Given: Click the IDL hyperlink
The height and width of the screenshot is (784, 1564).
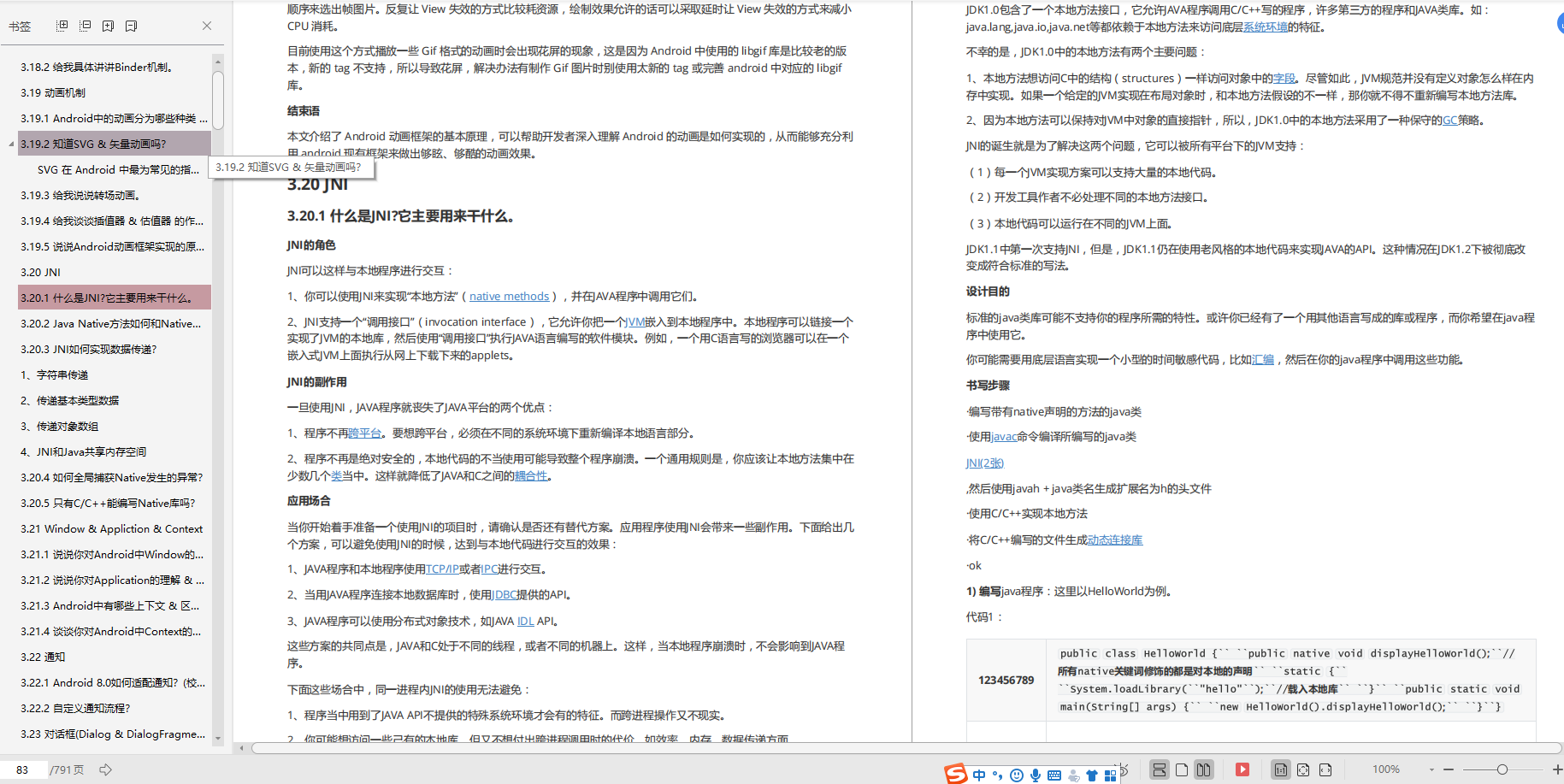Looking at the screenshot, I should coord(525,621).
